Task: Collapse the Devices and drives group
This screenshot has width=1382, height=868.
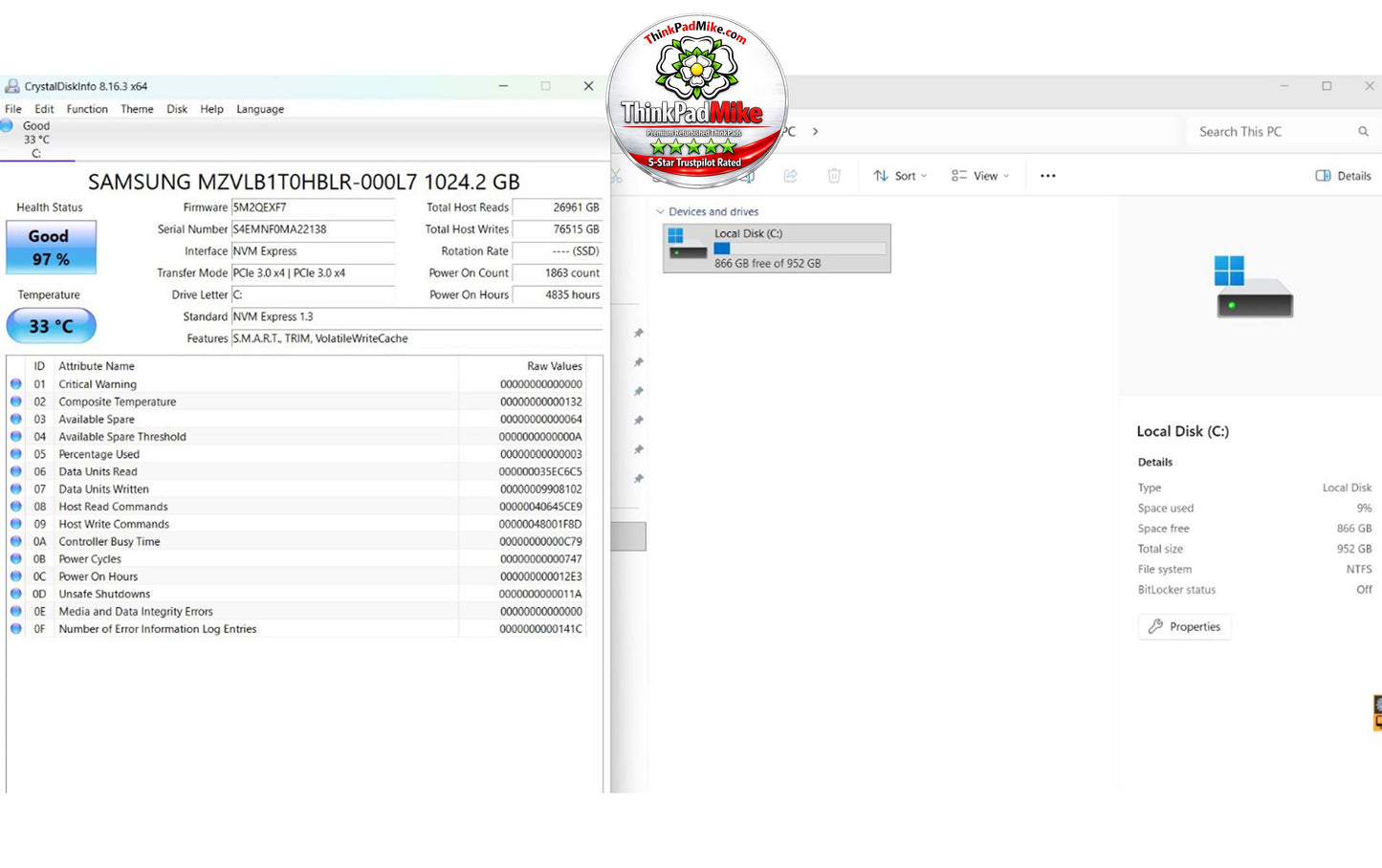Action: point(660,212)
